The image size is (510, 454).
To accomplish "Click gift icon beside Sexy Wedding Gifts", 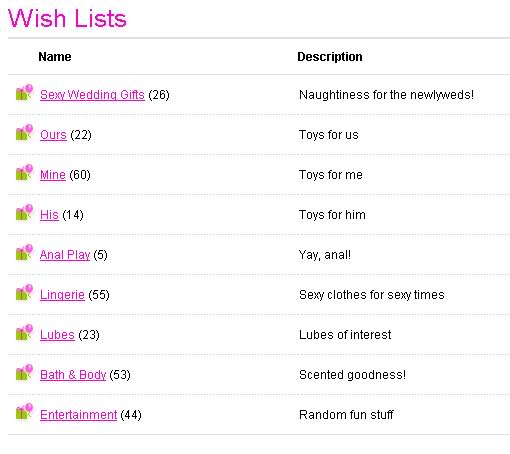I will click(24, 92).
